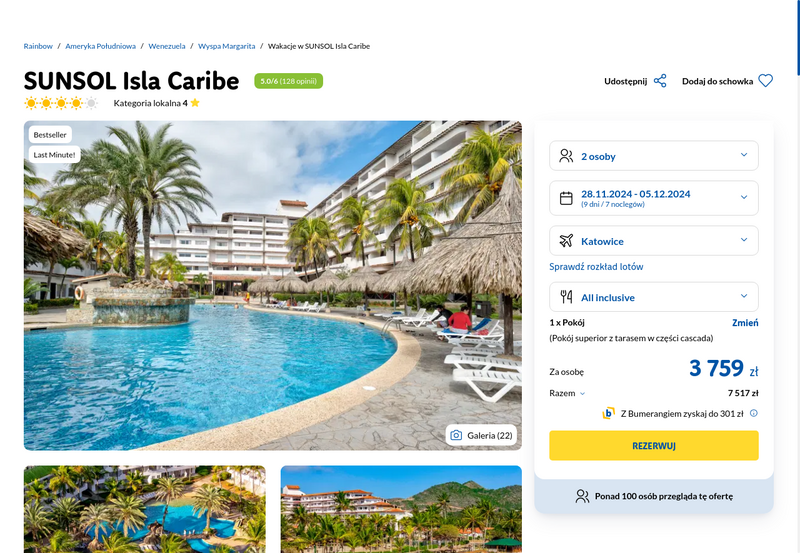800x553 pixels.
Task: Open the All inclusive board dropdown
Action: (x=654, y=297)
